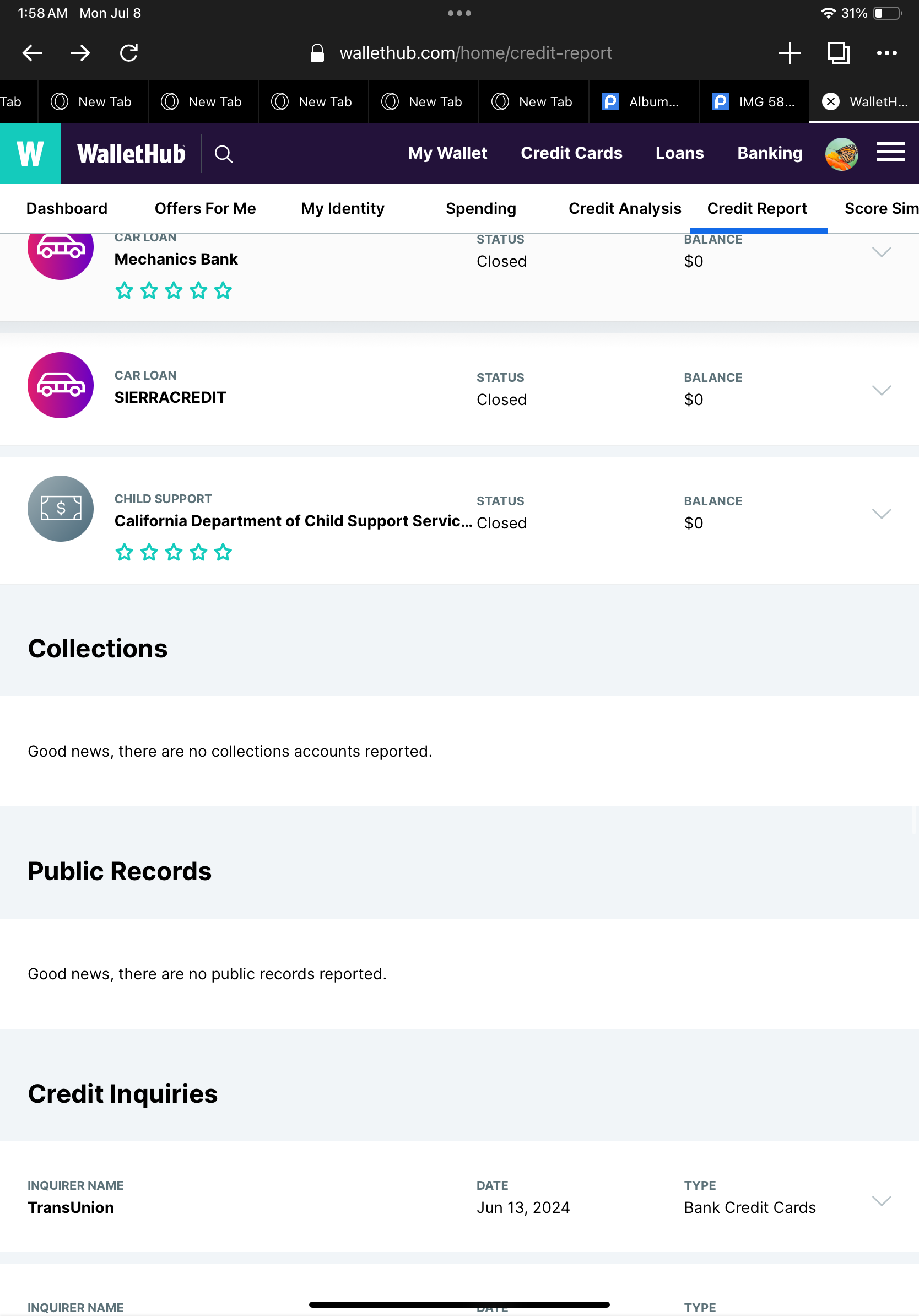Open the My Wallet menu
Screen dimensions: 919x1316
(447, 153)
